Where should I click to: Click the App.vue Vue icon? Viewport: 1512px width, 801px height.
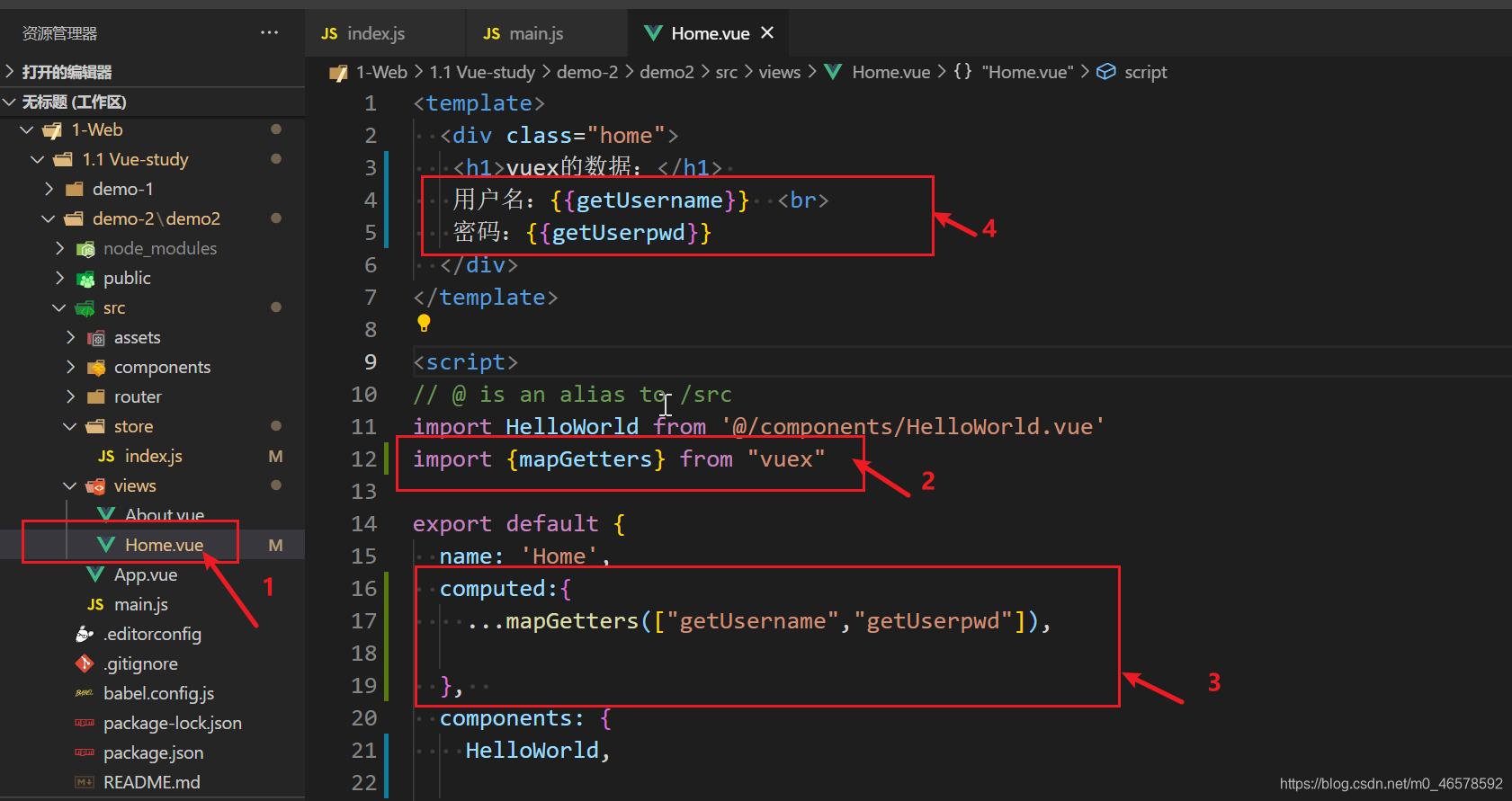tap(95, 575)
